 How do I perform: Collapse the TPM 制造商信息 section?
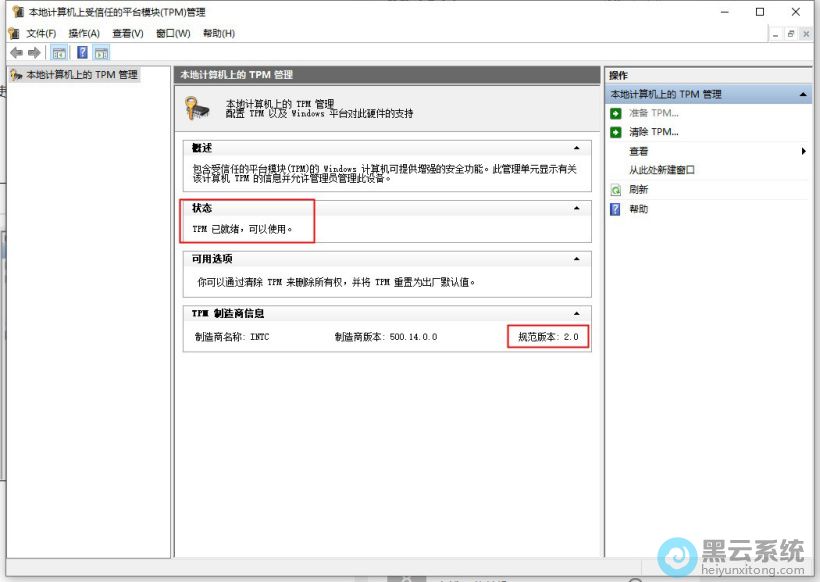click(x=576, y=314)
